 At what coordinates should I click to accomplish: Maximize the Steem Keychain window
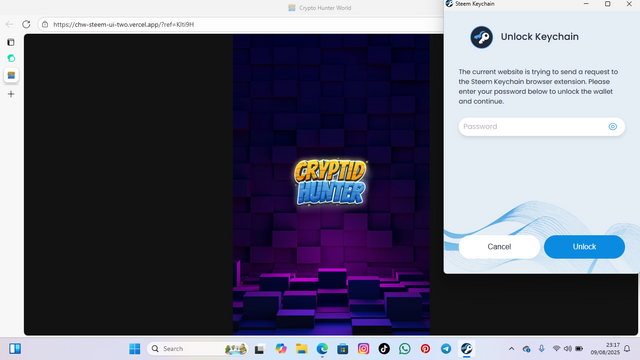tap(608, 4)
